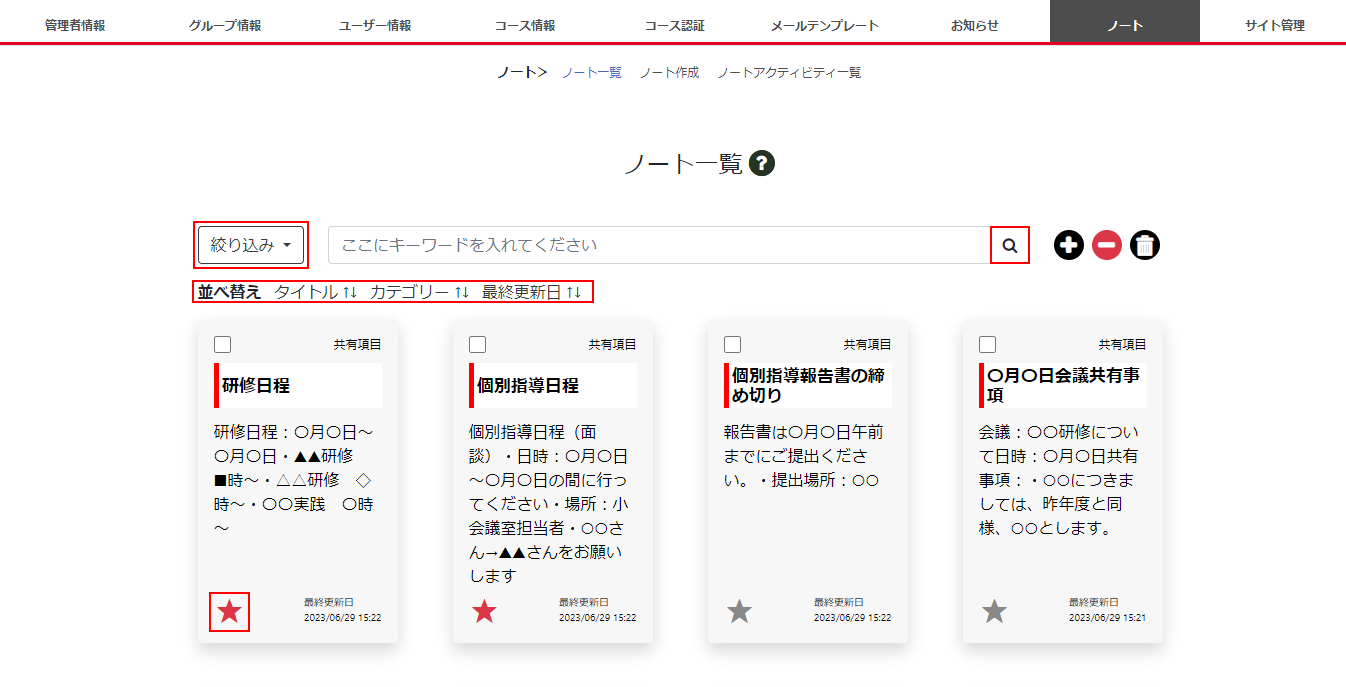Click 共有項目 on 〇月〇日会議共有事項 card
Viewport: 1346px width, 687px height.
1123,344
